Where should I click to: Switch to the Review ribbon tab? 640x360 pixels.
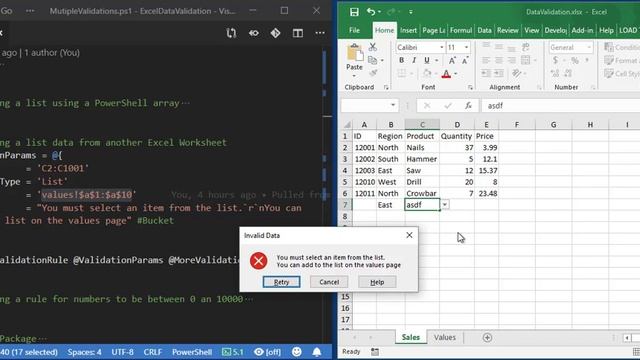coord(507,30)
